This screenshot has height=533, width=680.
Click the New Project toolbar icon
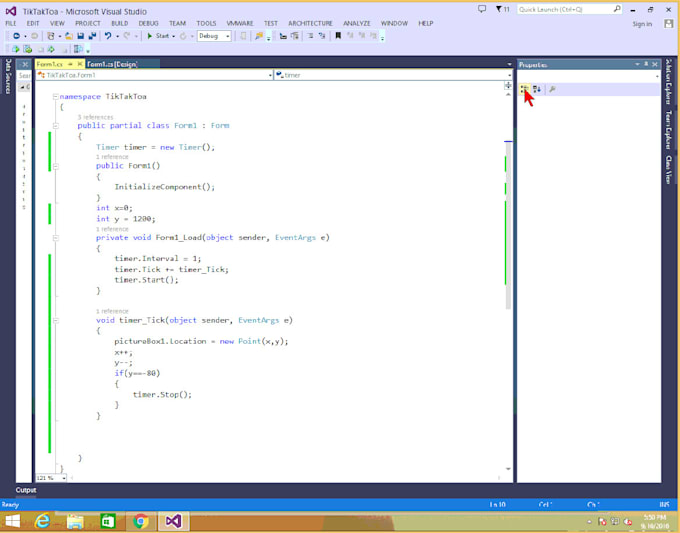51,36
